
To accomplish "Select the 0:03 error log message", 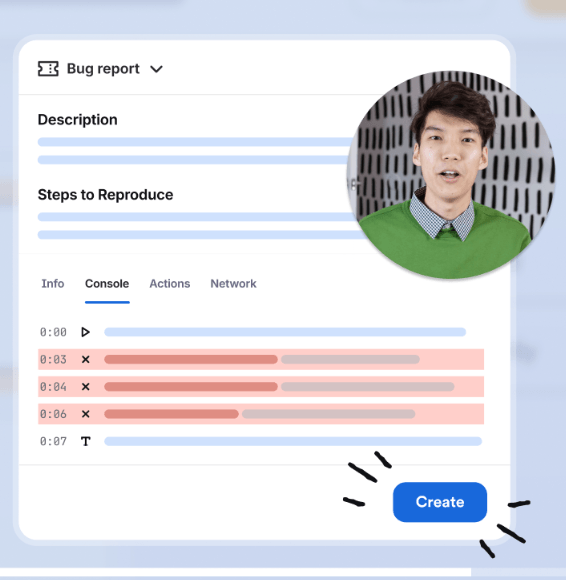I will point(262,359).
